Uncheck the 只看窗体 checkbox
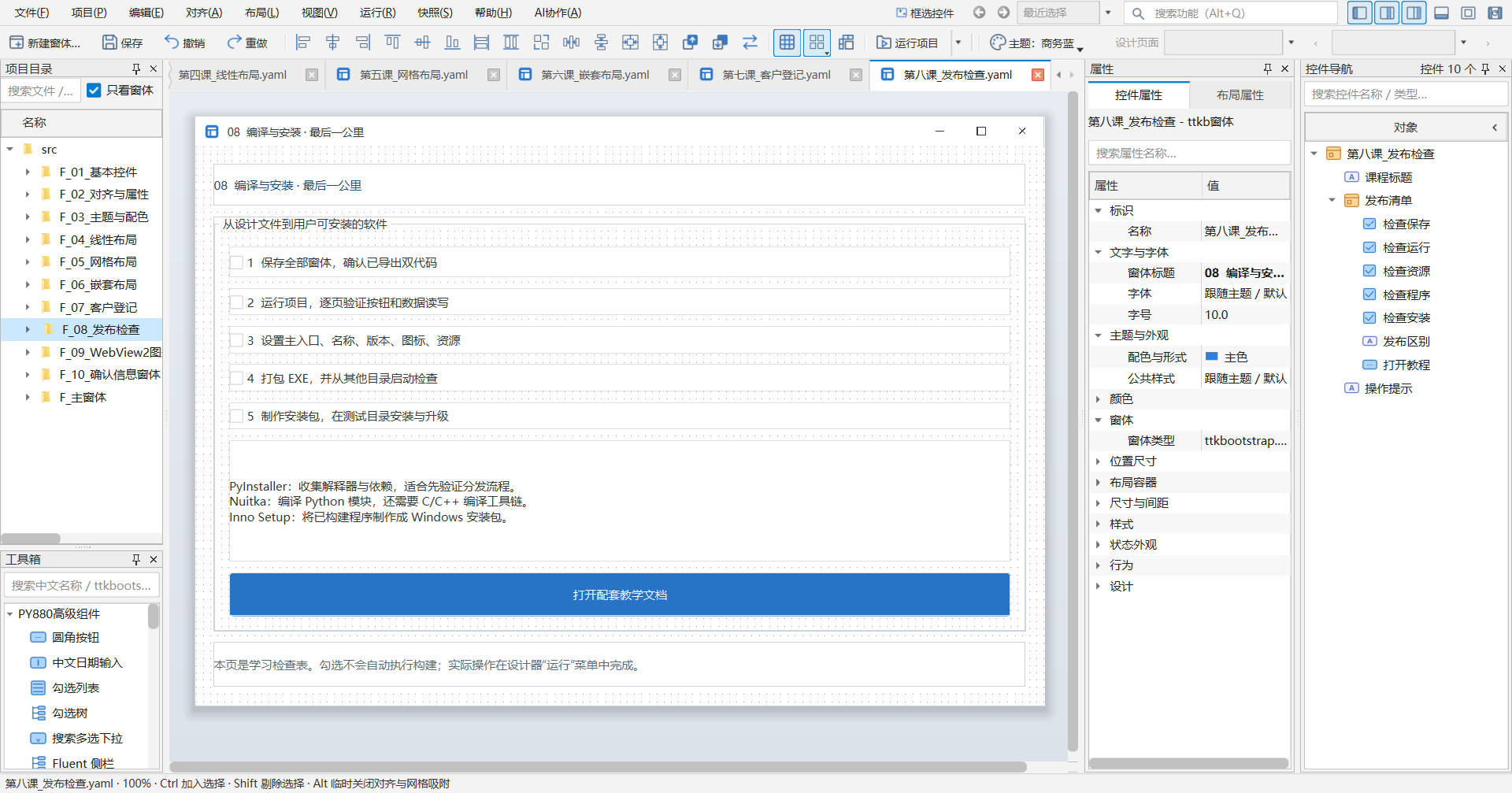 click(x=94, y=91)
